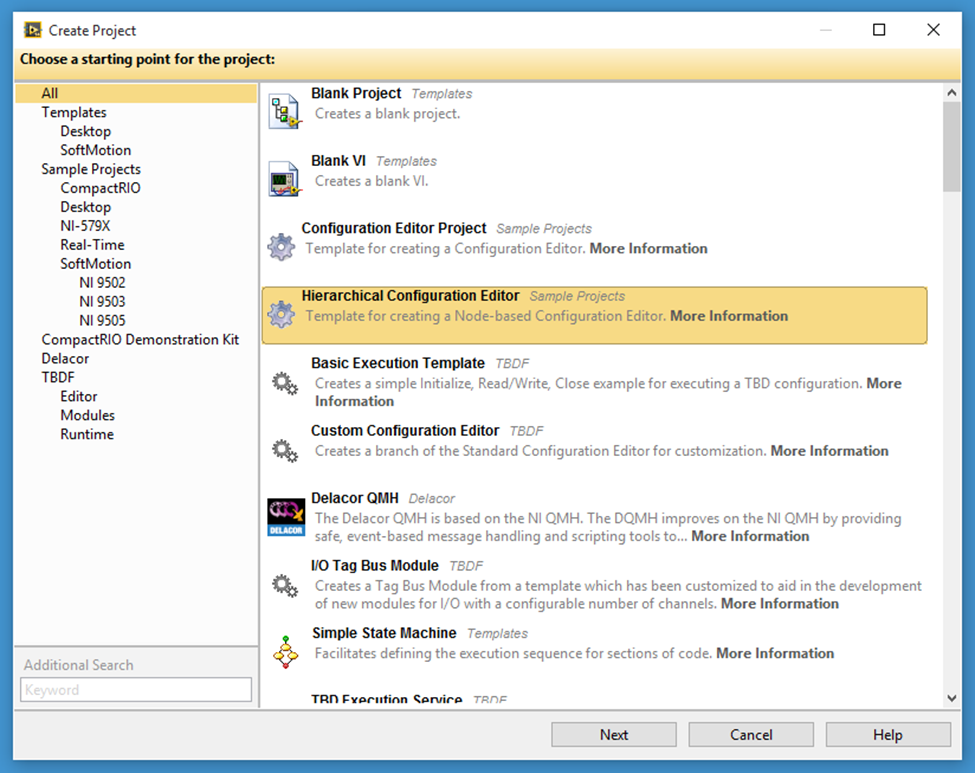
Task: Select the I/O Tag Bus Module title
Action: click(375, 566)
